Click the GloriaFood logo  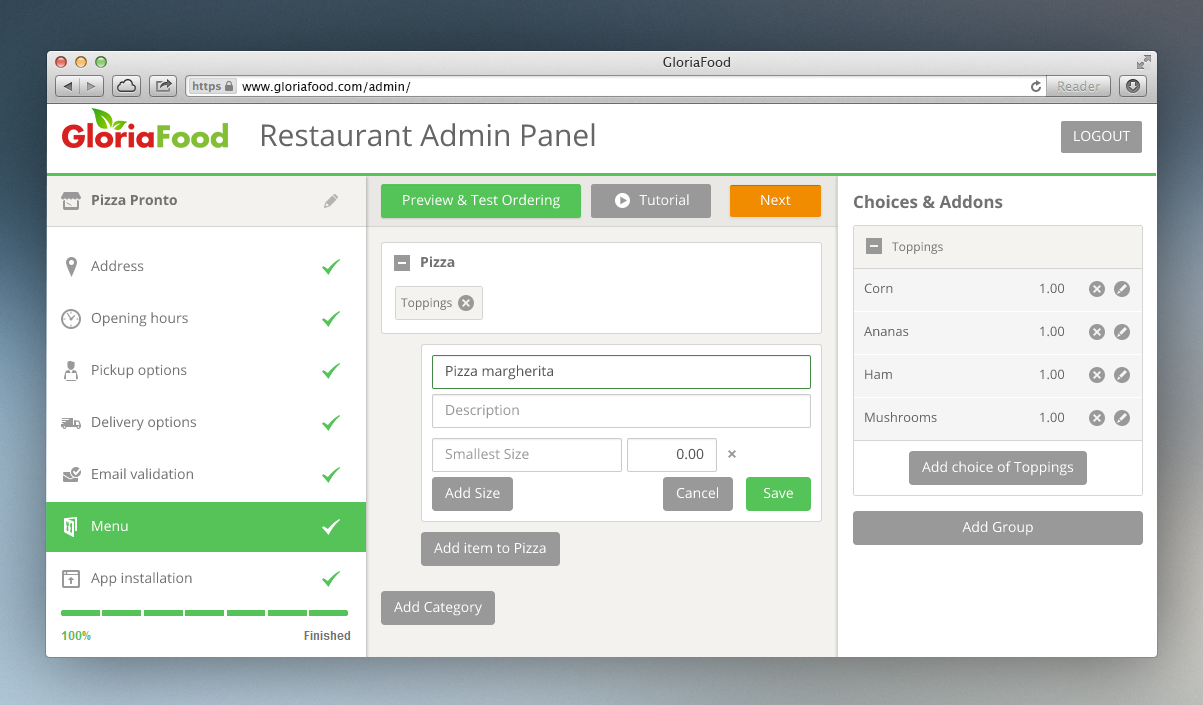145,130
